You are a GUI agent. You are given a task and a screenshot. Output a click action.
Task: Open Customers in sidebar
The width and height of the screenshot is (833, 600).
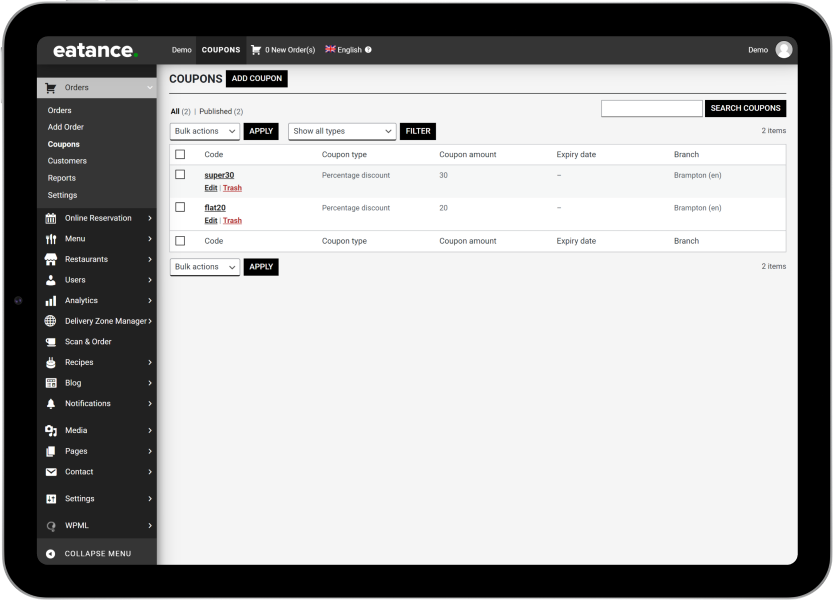coord(67,161)
